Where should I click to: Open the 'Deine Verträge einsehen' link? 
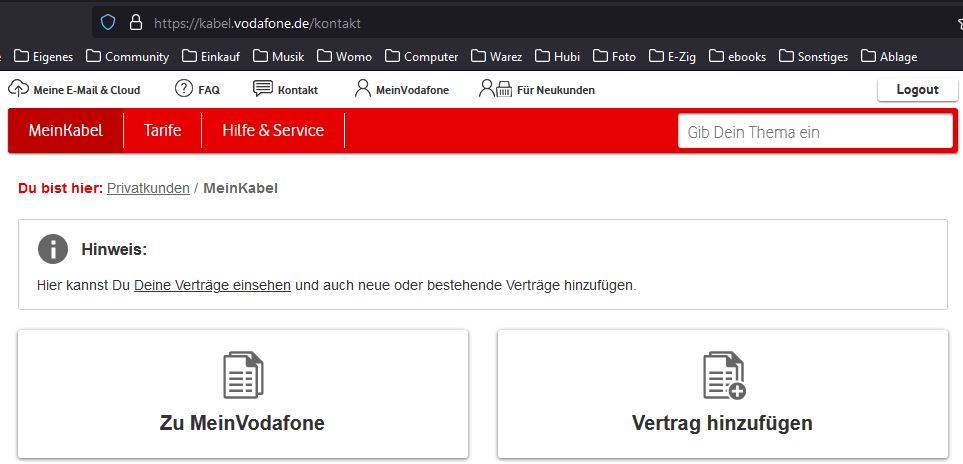pyautogui.click(x=212, y=285)
